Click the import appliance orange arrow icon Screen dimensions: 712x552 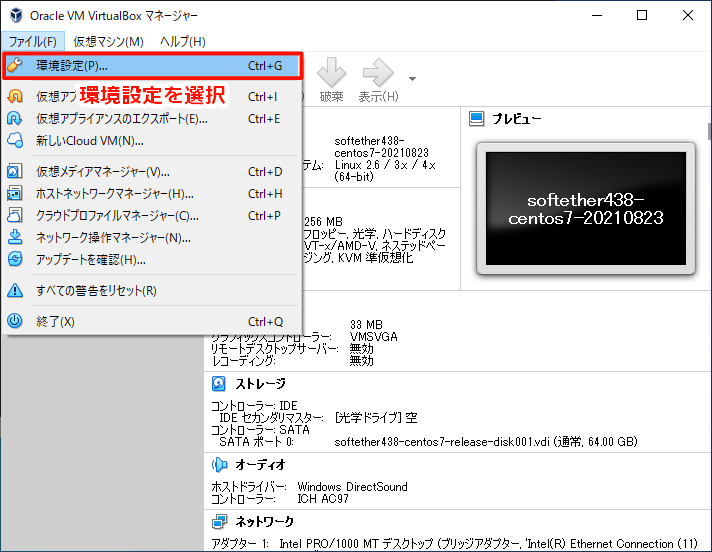click(15, 96)
